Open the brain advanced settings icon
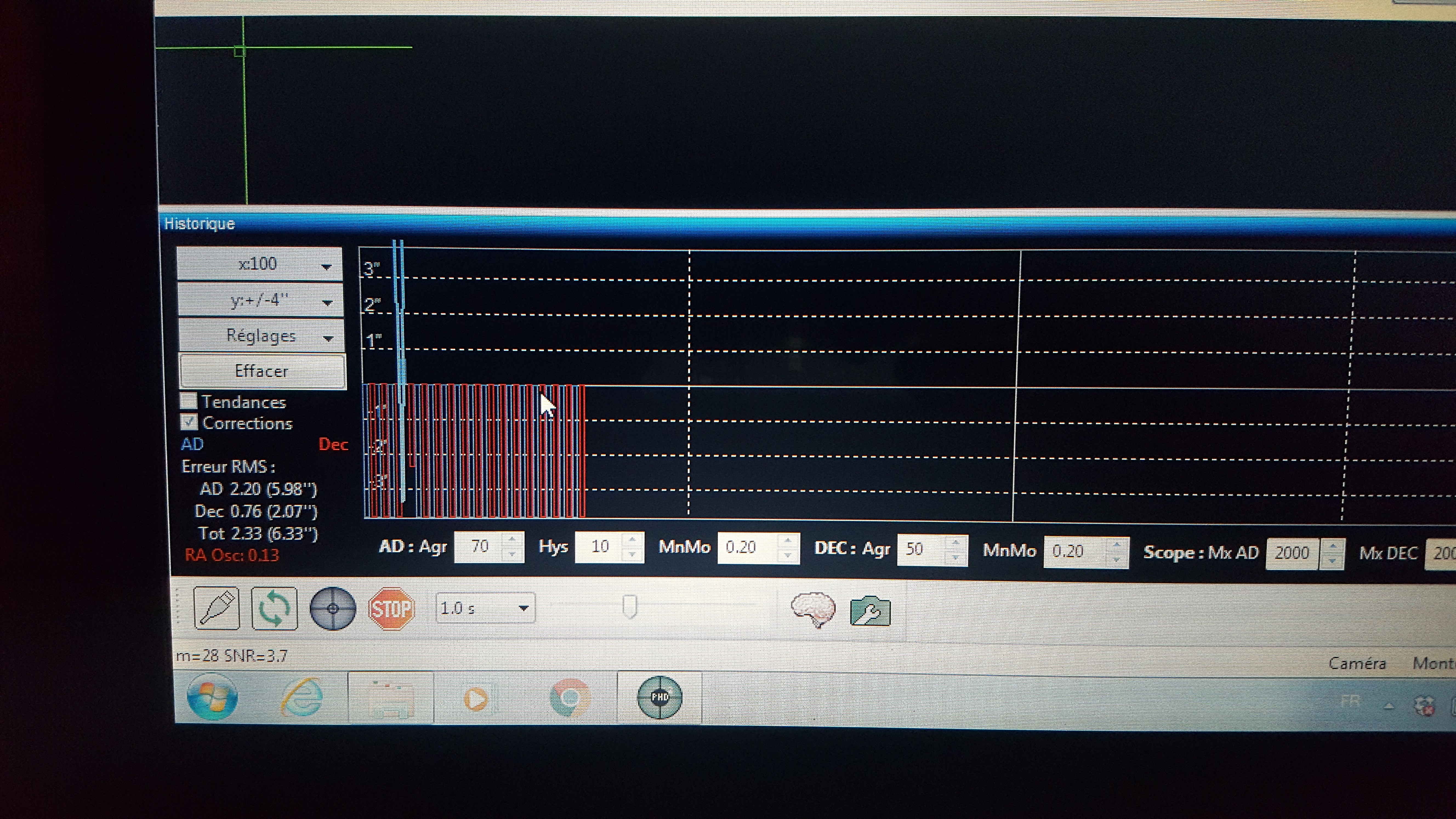Image resolution: width=1456 pixels, height=819 pixels. click(813, 609)
